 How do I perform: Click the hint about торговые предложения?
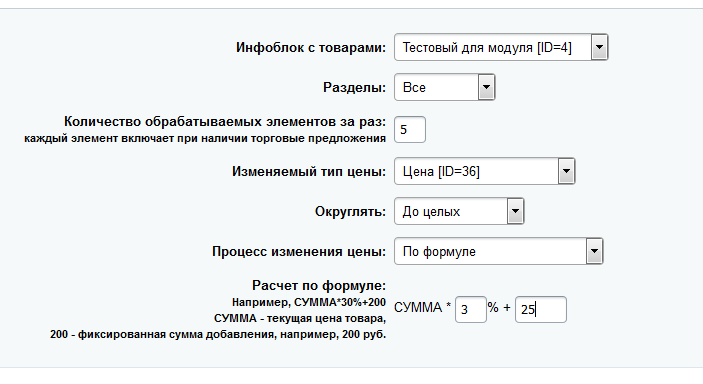[205, 139]
